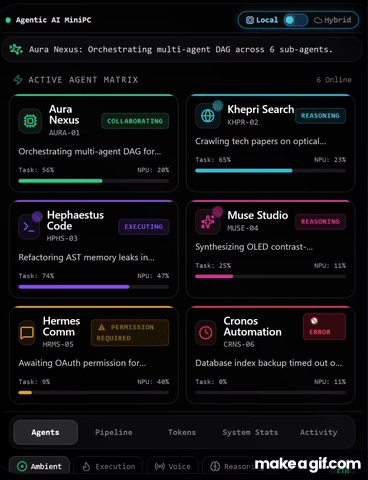368x480 pixels.
Task: Toggle the Local/Hybrid mode switch
Action: pos(295,20)
